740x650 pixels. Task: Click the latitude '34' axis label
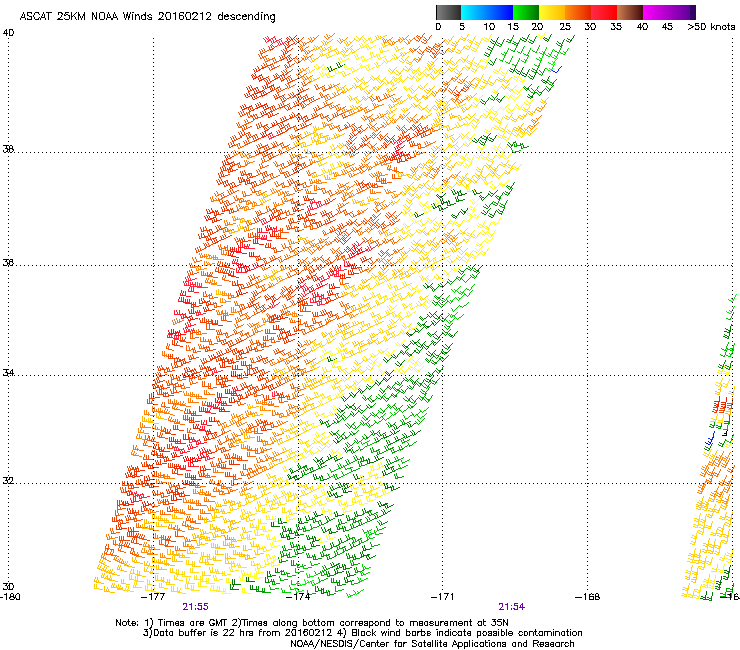[8, 372]
